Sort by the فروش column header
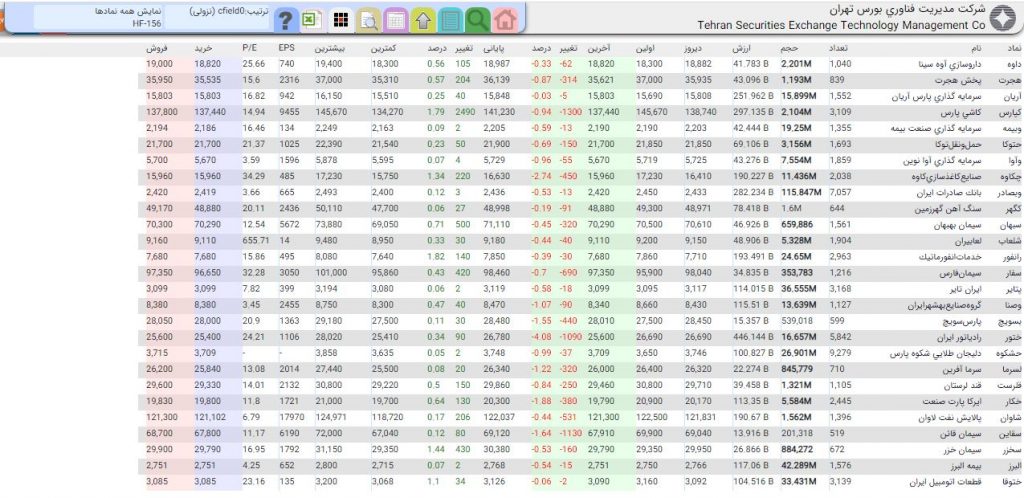Screen dimensions: 1024x498 157,48
